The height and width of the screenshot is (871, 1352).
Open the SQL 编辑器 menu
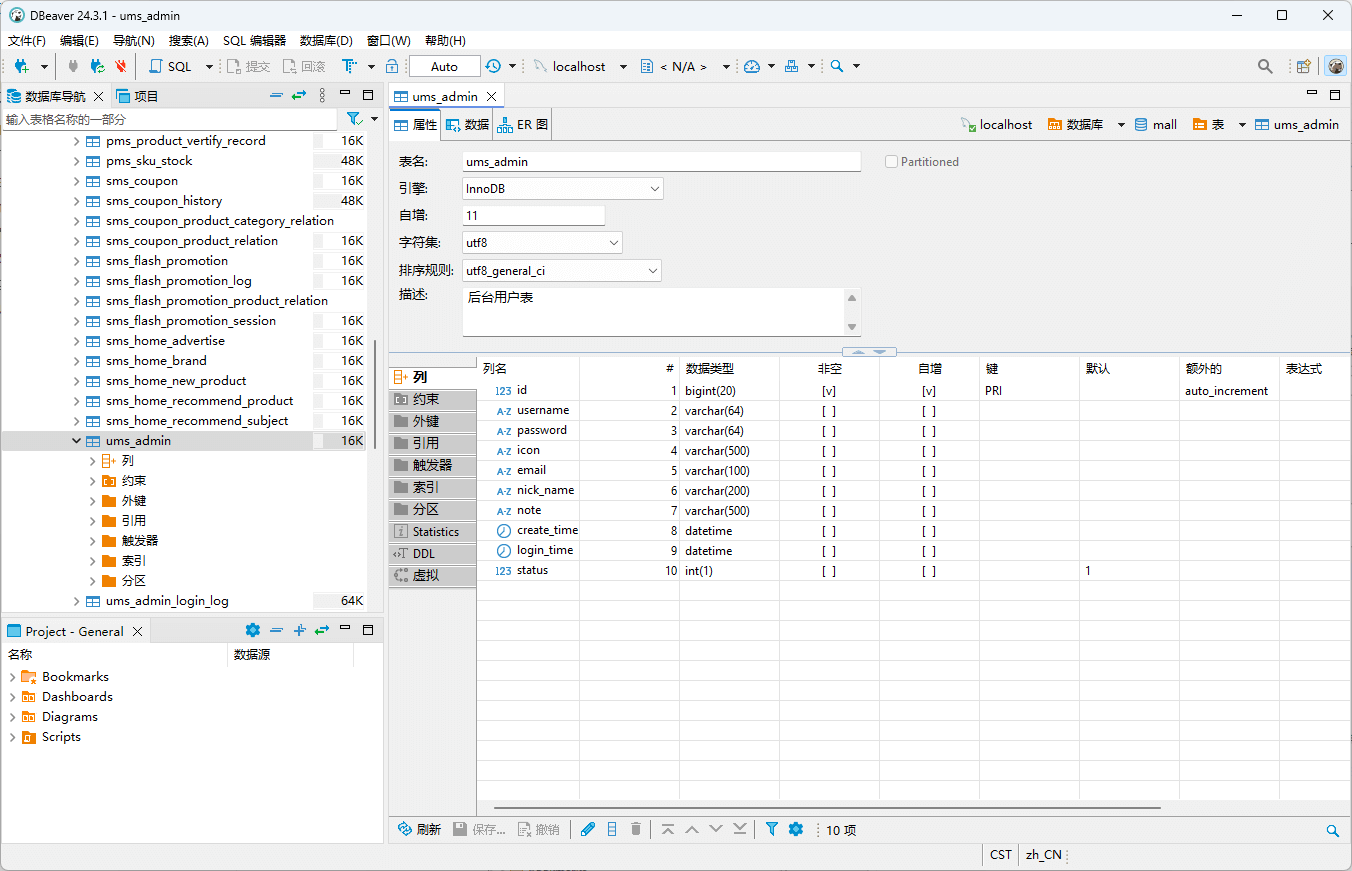point(254,41)
